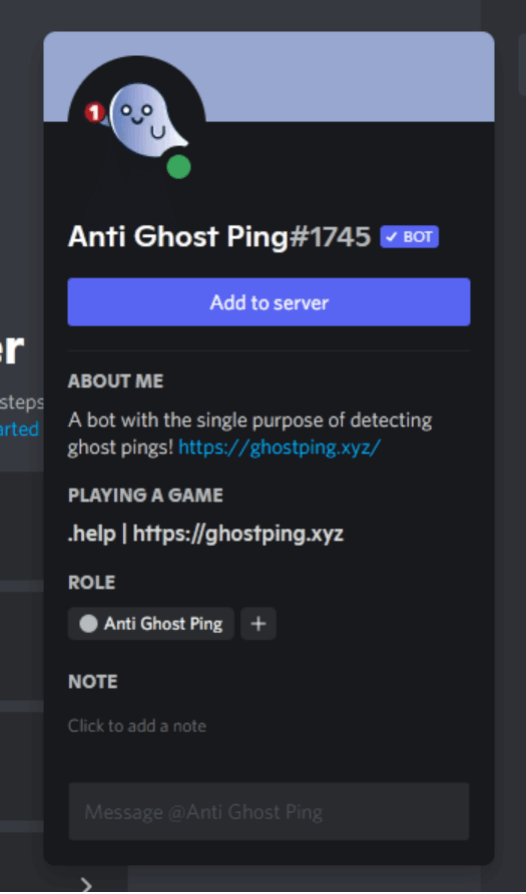This screenshot has width=526, height=894.
Task: Click the green online status dot
Action: (179, 167)
